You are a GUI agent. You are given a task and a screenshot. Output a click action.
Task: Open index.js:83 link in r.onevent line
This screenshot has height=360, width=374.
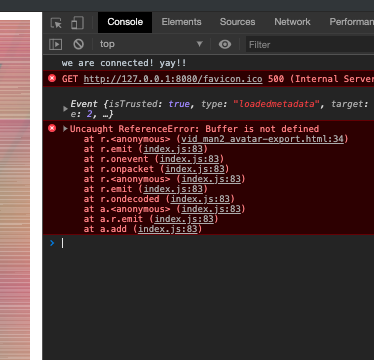click(x=189, y=159)
